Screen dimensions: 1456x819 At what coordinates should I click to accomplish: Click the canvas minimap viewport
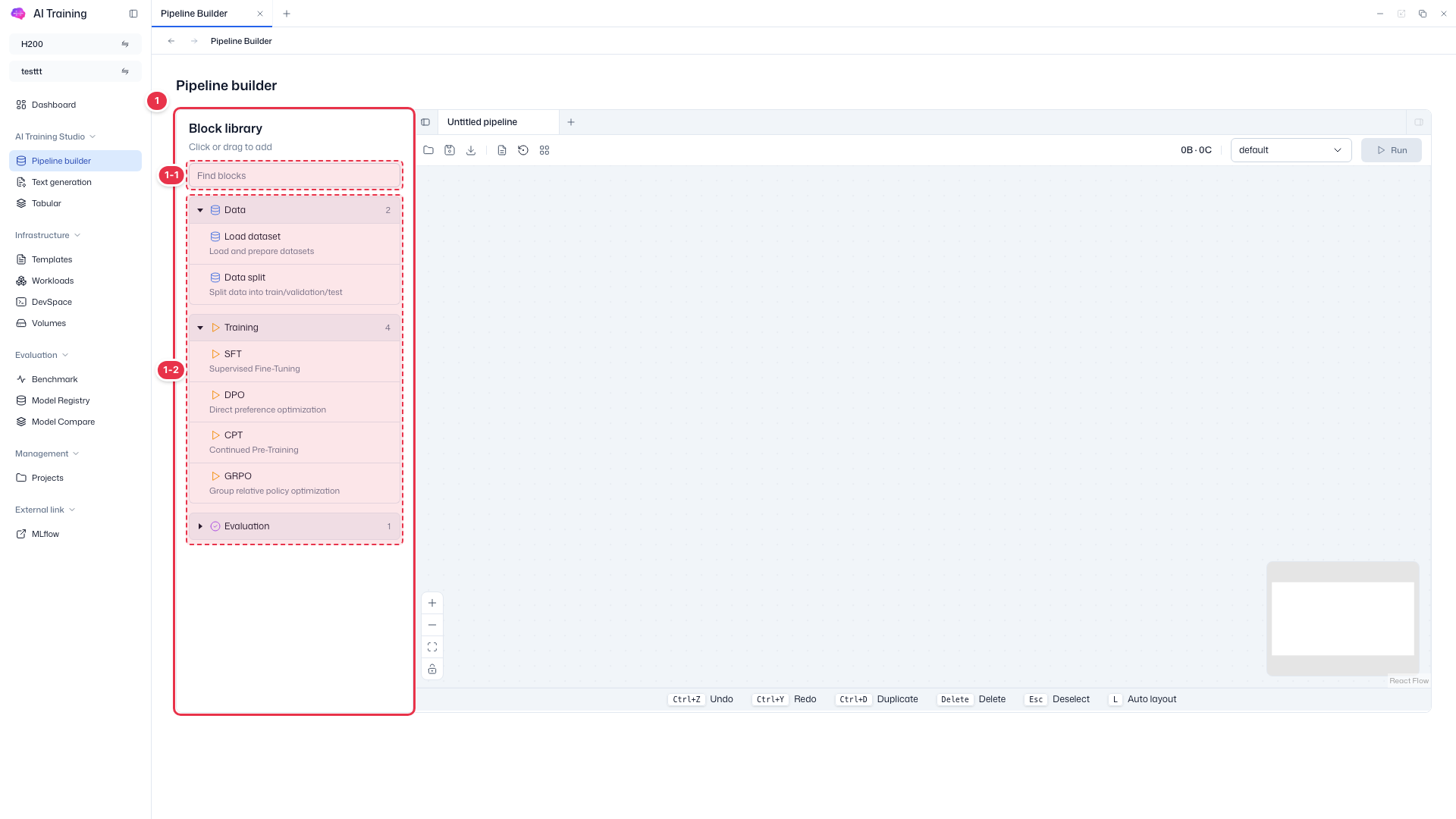pos(1342,619)
